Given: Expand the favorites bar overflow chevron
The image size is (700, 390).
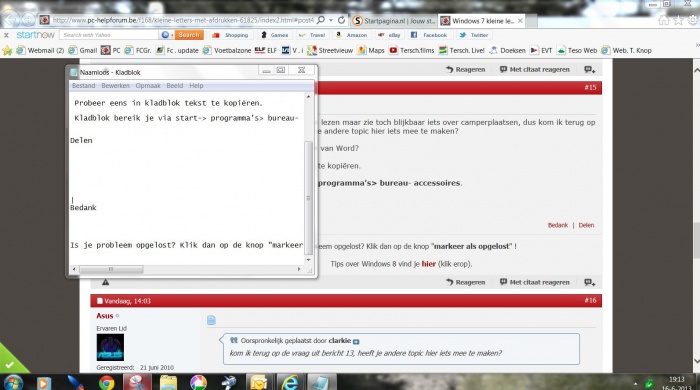Looking at the screenshot, I should point(697,45).
